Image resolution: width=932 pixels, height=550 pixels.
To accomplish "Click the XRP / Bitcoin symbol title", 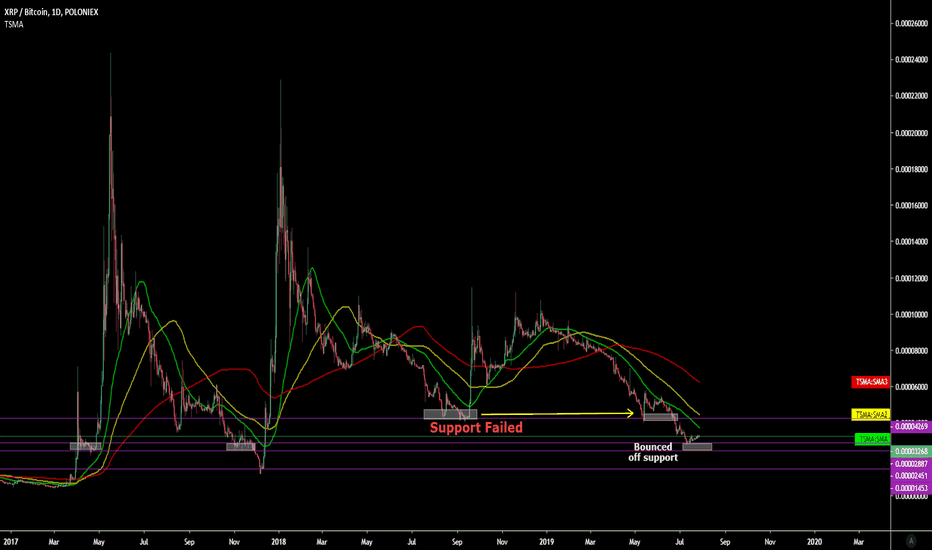I will tap(51, 12).
